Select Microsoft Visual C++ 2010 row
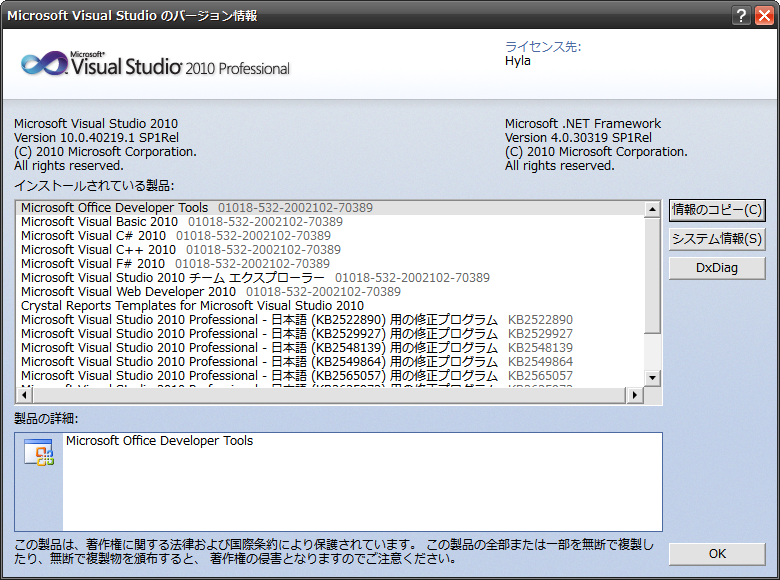The image size is (780, 580). 330,249
